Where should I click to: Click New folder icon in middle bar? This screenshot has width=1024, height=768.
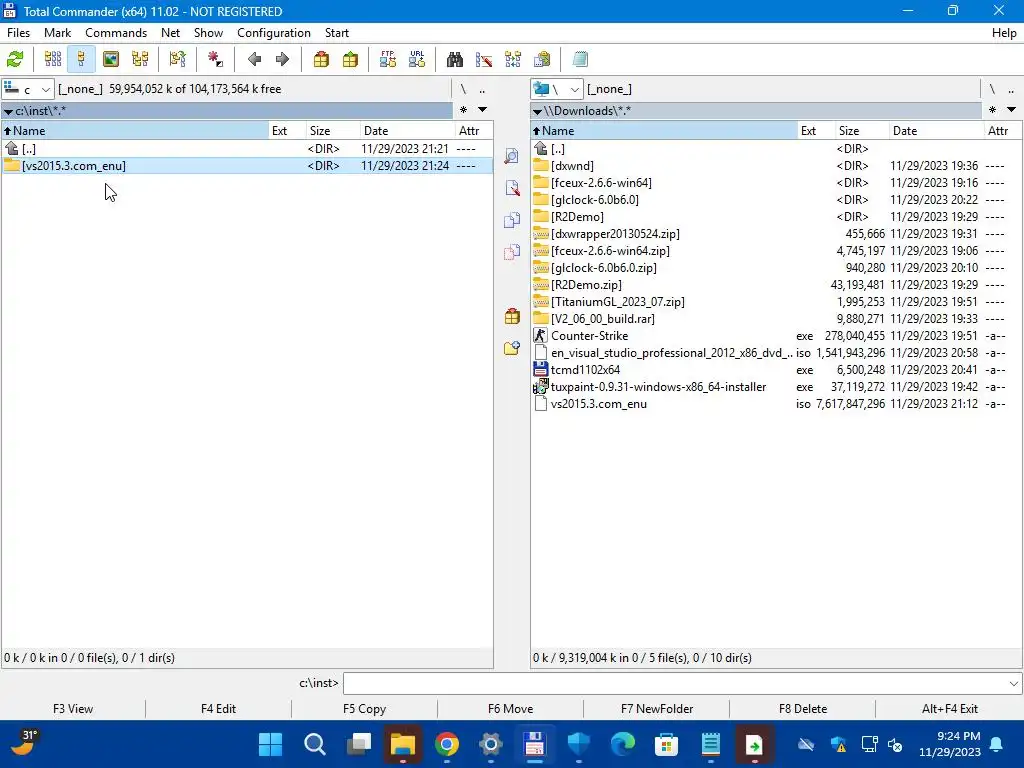tap(512, 349)
